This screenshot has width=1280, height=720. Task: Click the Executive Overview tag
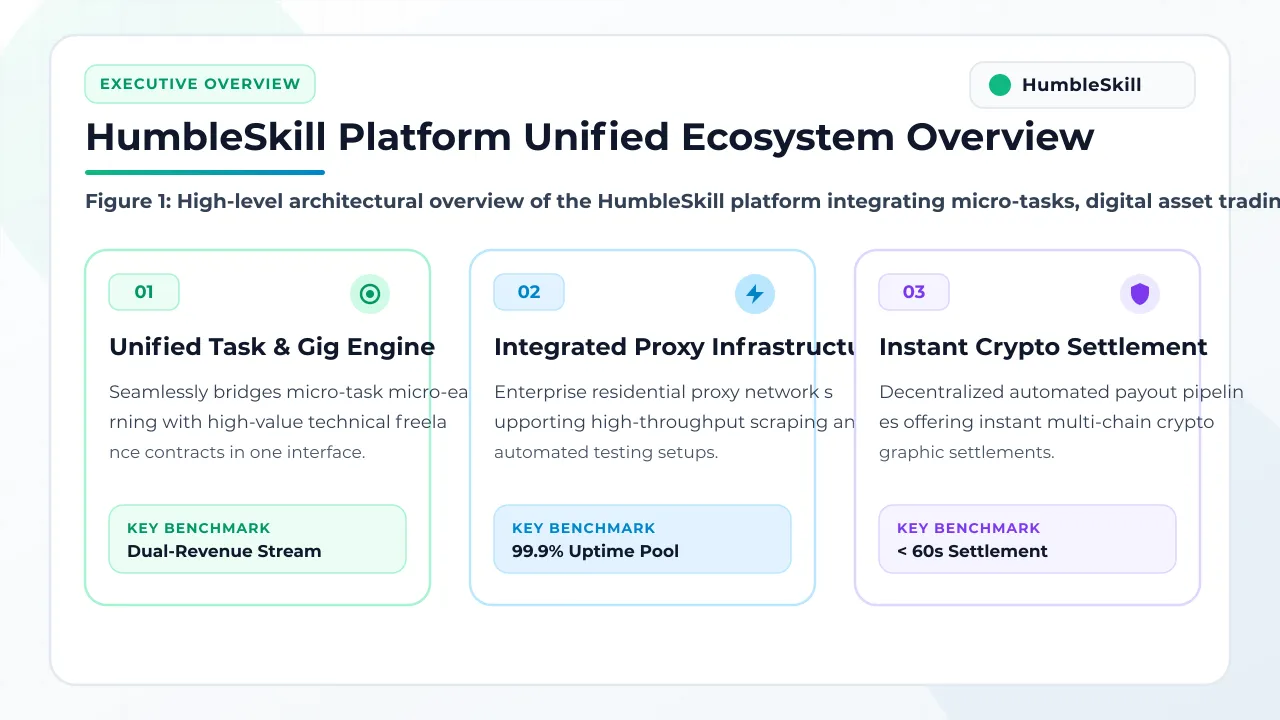click(x=200, y=84)
